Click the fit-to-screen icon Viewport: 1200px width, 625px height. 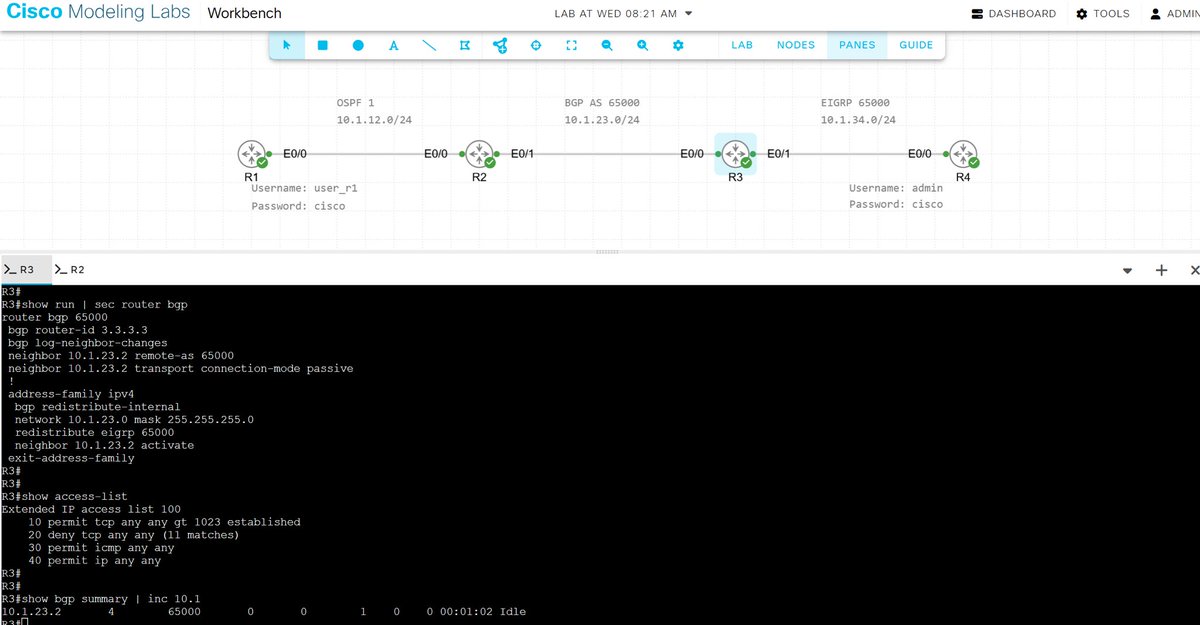[x=571, y=45]
